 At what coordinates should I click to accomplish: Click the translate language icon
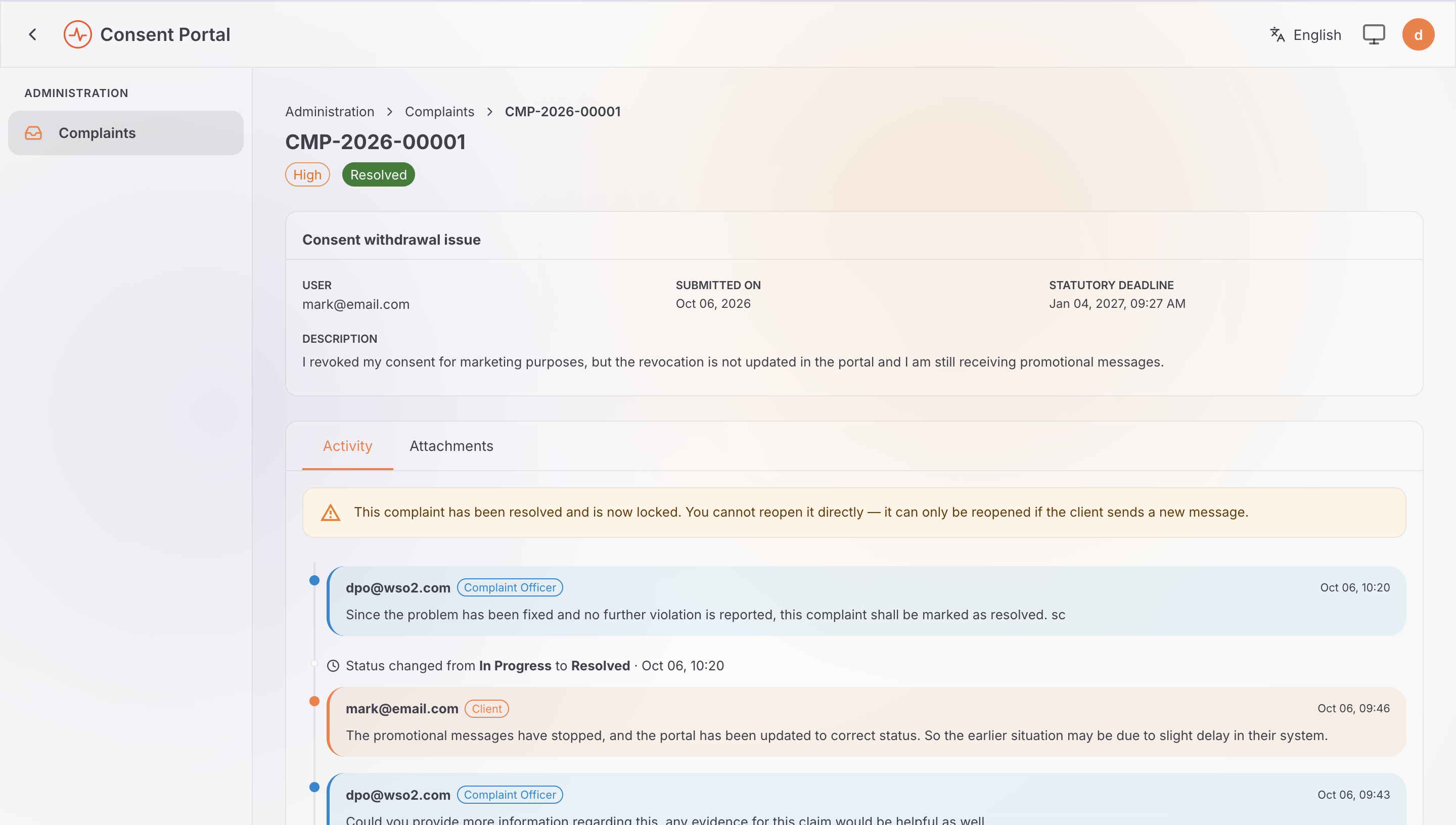coord(1277,34)
